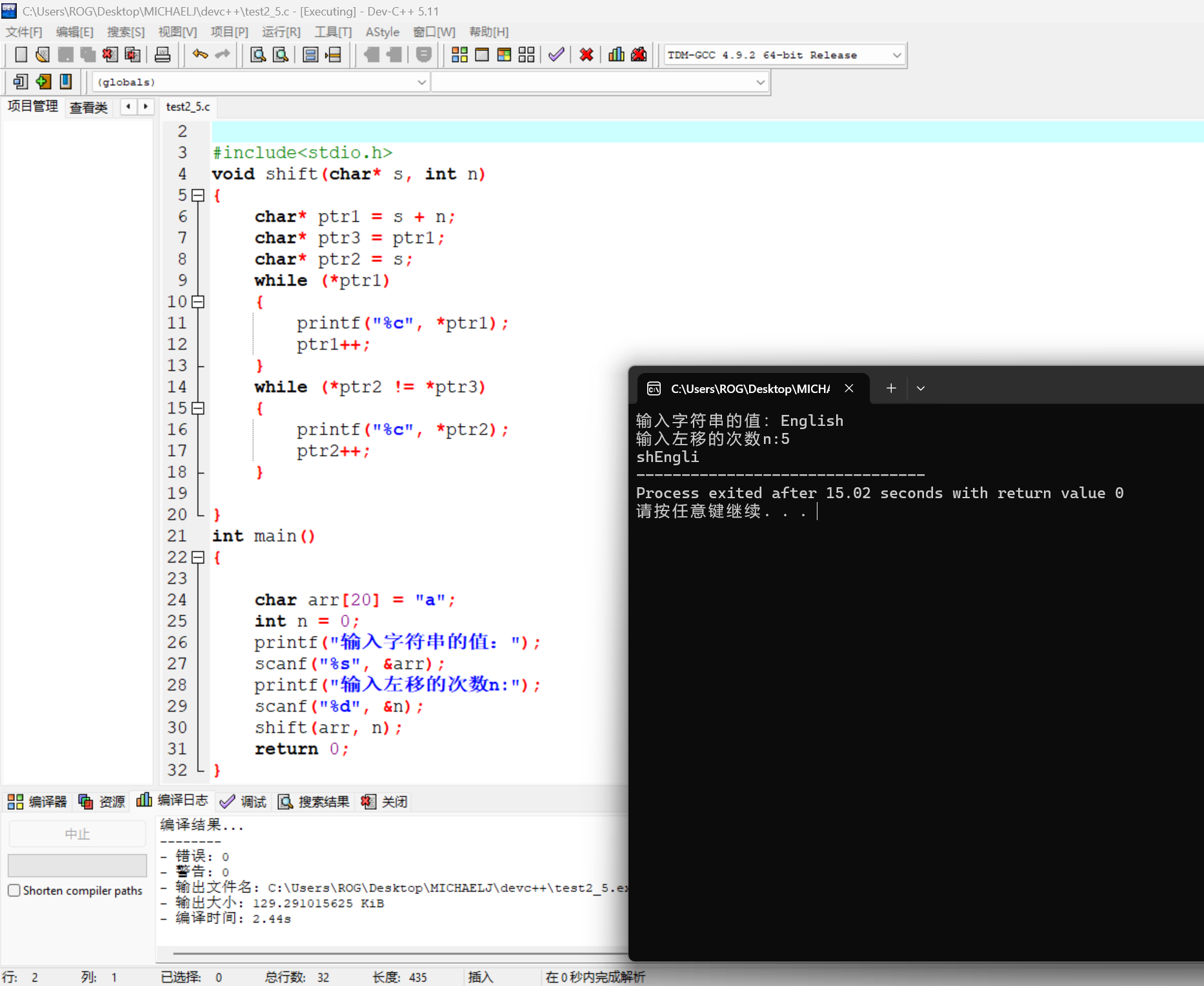The height and width of the screenshot is (986, 1204).
Task: Click the Close All files toolbar icon
Action: tap(132, 55)
